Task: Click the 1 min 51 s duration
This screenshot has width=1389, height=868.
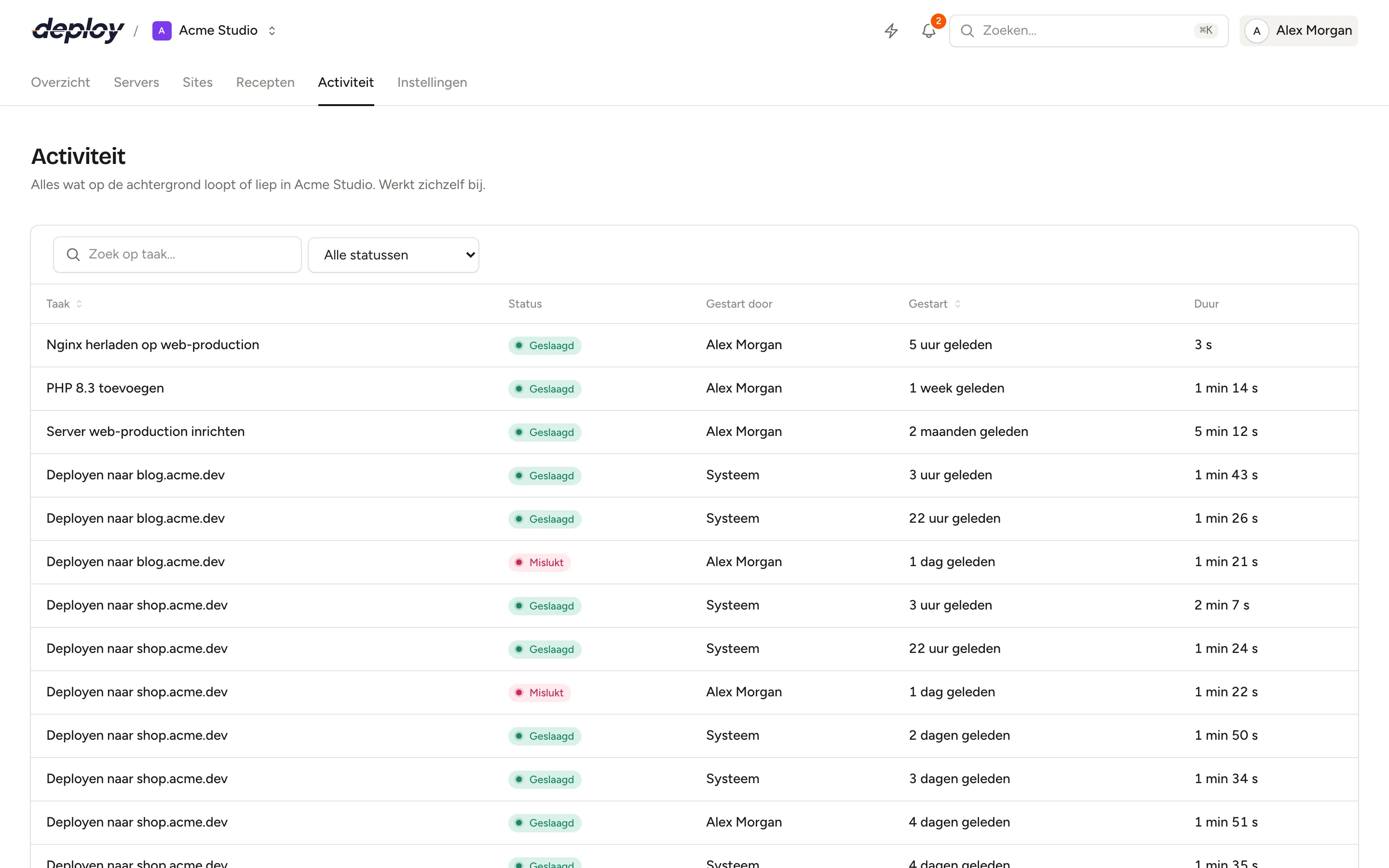Action: 1226,822
